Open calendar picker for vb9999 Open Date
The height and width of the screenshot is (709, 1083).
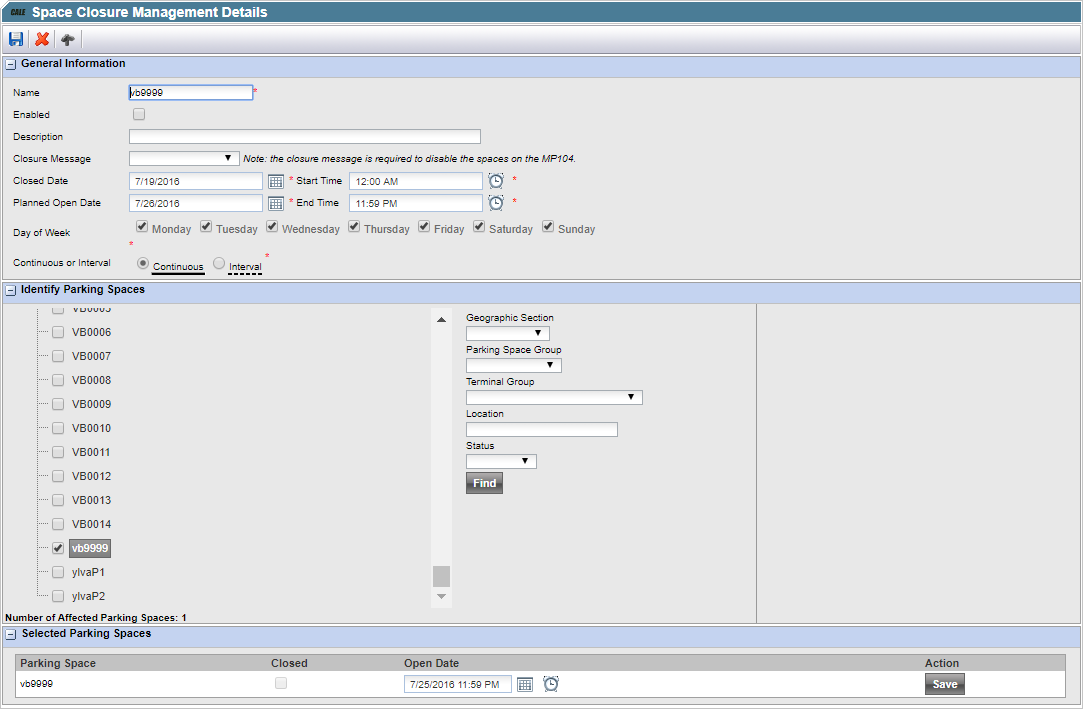[x=525, y=684]
